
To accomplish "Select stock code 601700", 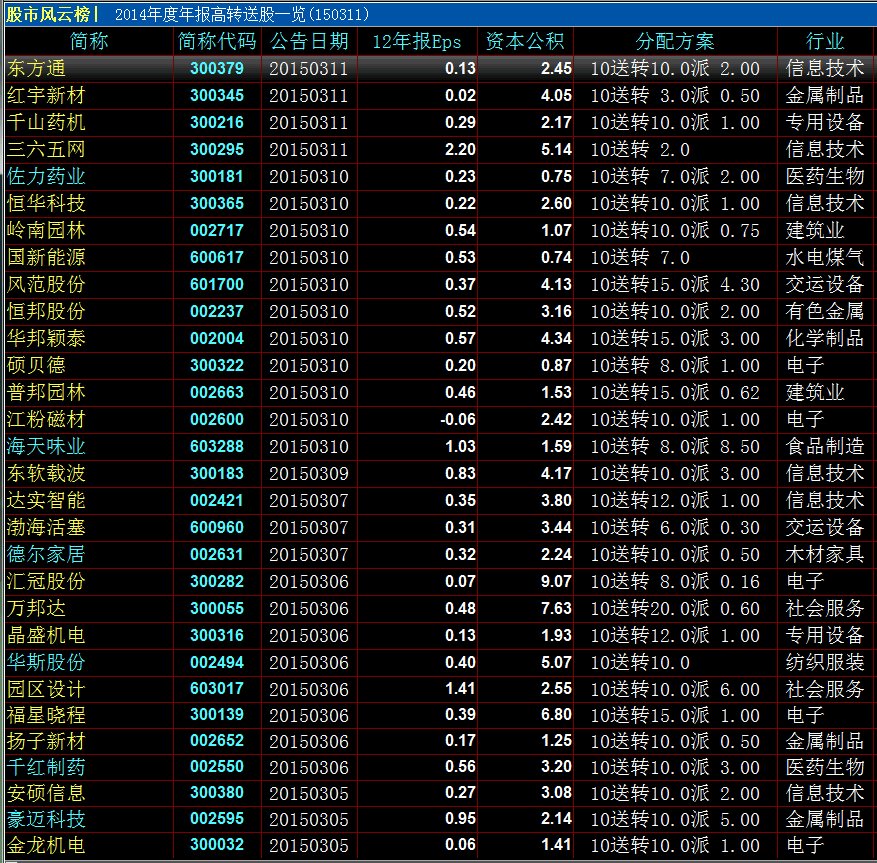I will click(217, 285).
